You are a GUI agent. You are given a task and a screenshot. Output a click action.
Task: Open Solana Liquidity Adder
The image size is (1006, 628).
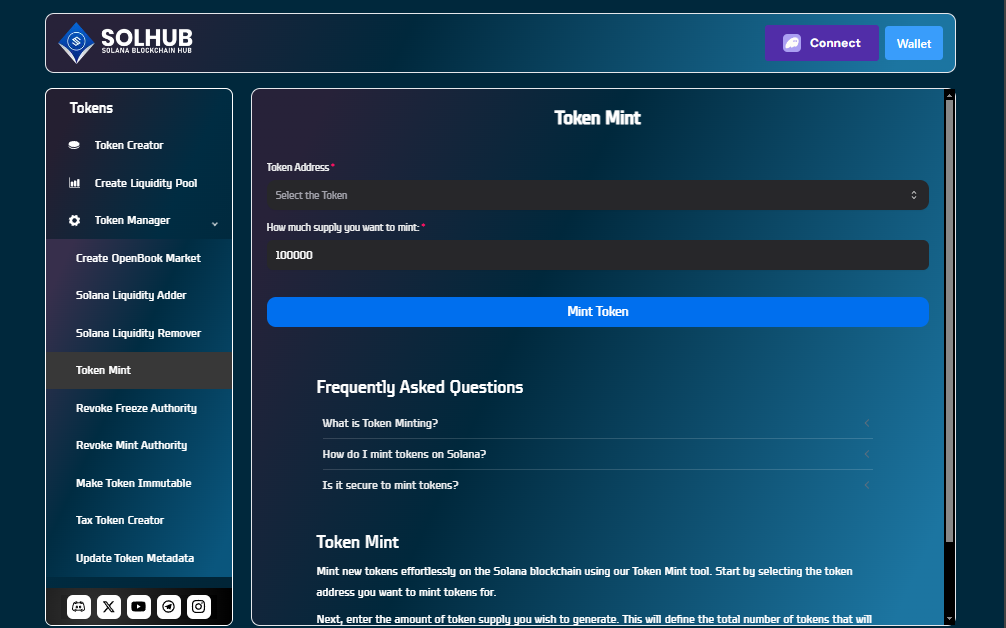coord(131,295)
